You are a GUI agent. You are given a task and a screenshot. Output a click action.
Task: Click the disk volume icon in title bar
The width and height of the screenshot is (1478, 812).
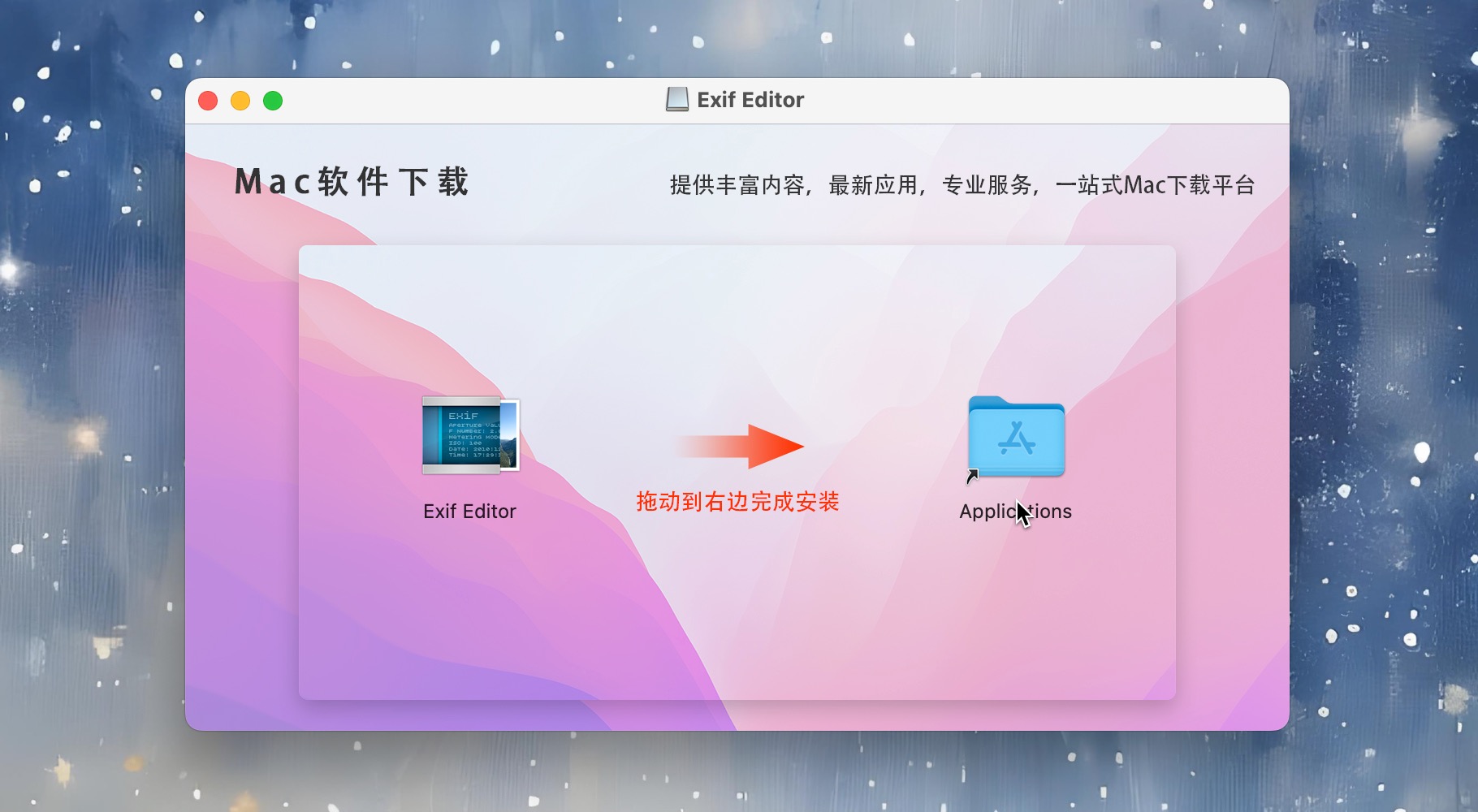tap(677, 99)
